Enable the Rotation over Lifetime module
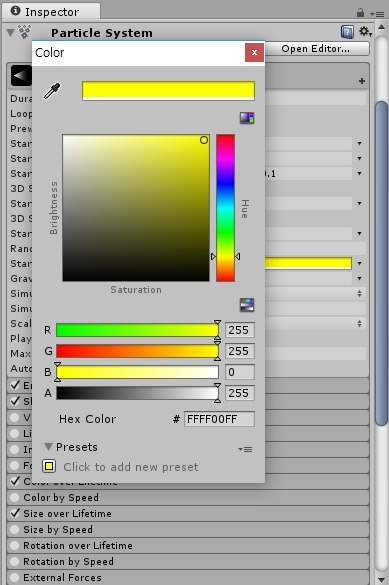Image resolution: width=389 pixels, height=585 pixels. click(15, 545)
